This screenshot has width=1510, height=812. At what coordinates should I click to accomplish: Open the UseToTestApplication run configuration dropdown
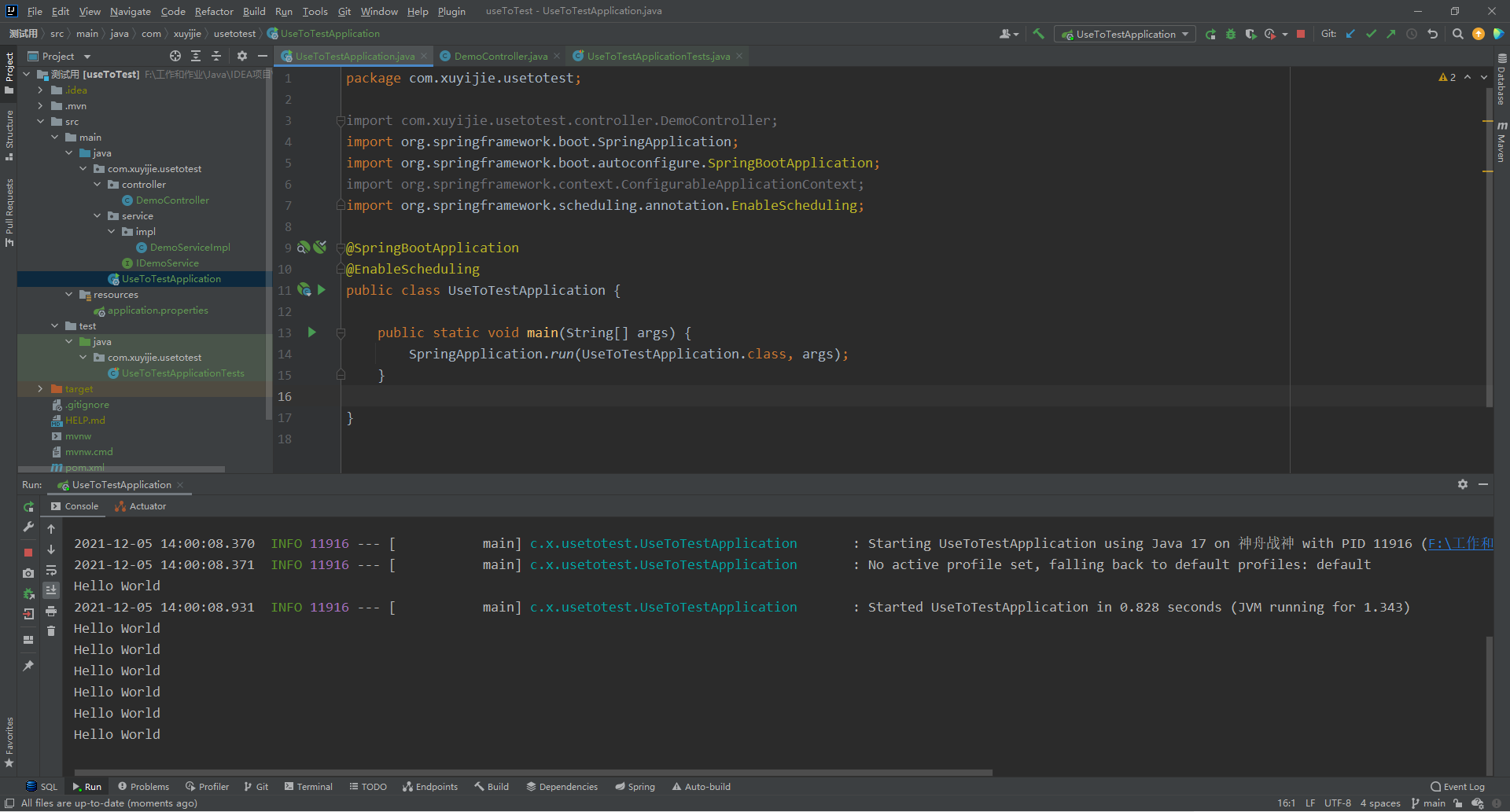[1125, 34]
